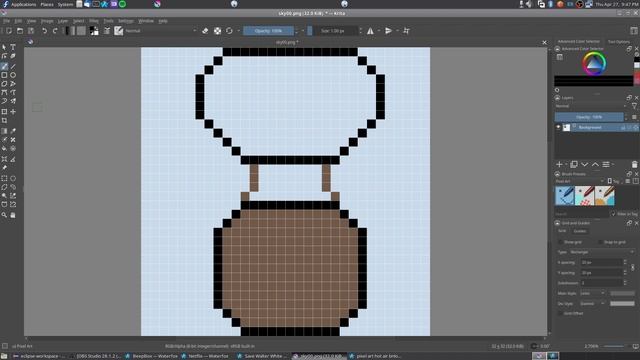Open the wrap-around mode icon
The image size is (640, 360).
point(406,31)
